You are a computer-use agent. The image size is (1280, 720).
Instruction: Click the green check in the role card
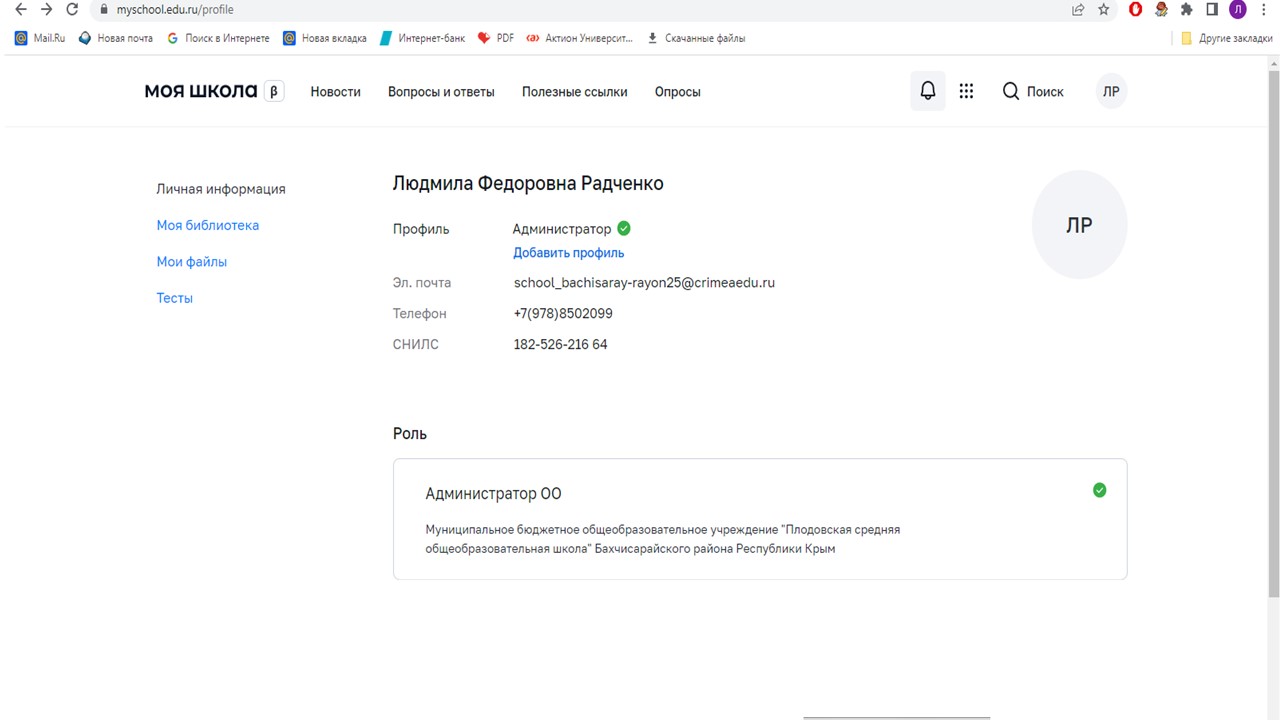coord(1099,490)
